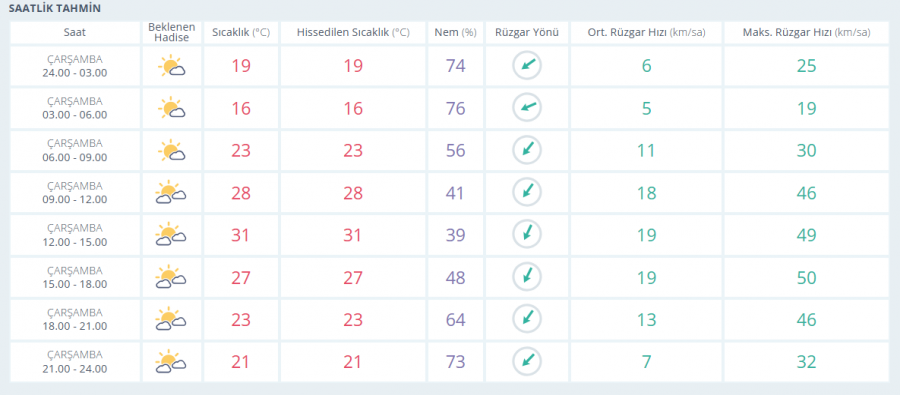Viewport: 900px width, 395px height.
Task: Select the ÇARŞAMBA 12.00 - 15.00 time cell
Action: 75,235
